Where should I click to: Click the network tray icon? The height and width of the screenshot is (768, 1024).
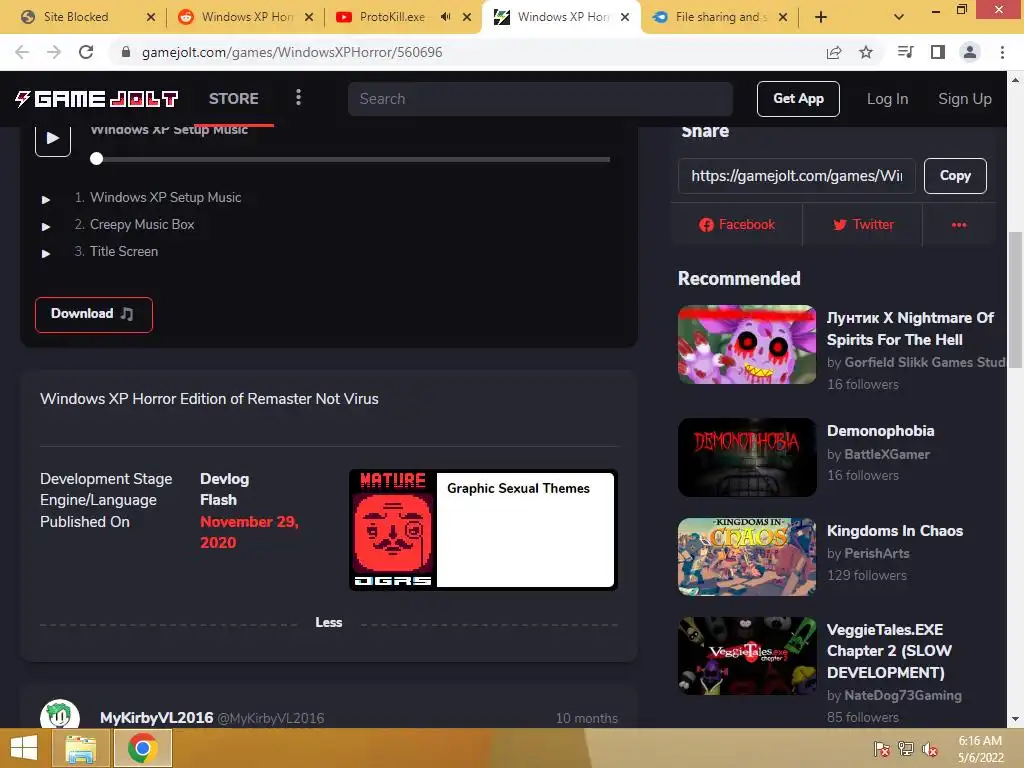click(x=906, y=748)
